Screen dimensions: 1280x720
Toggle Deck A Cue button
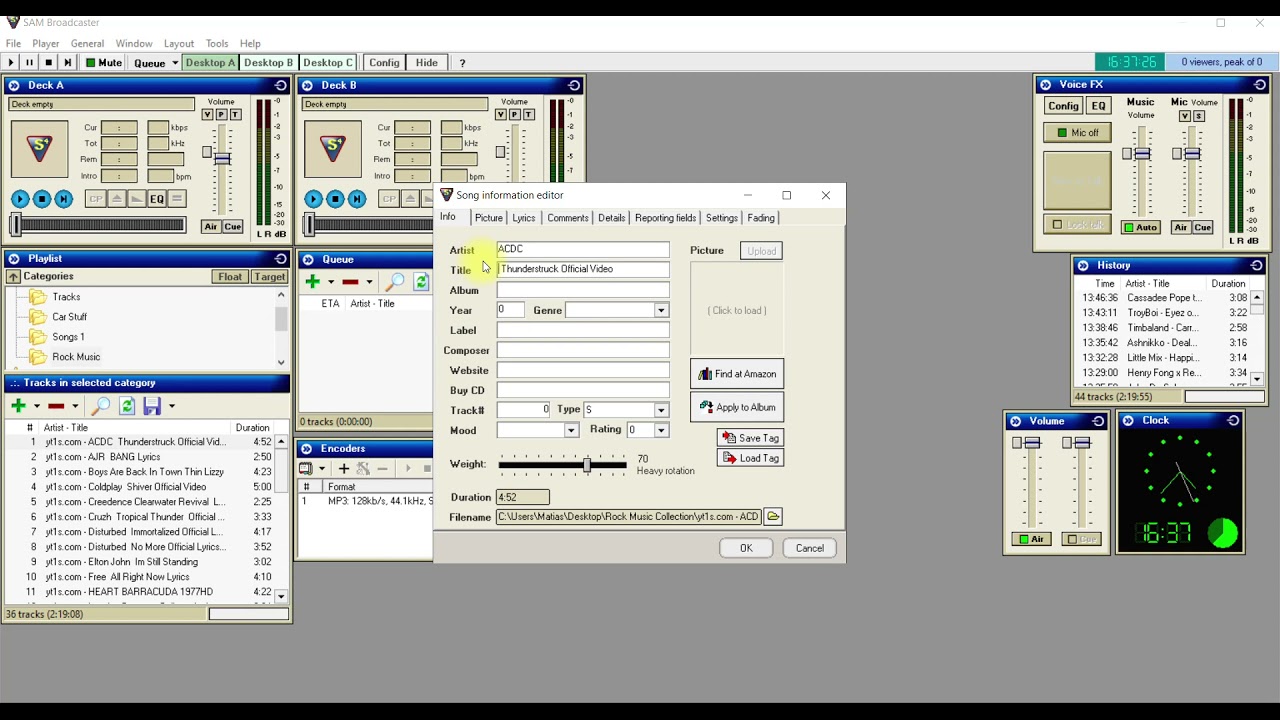coord(232,227)
